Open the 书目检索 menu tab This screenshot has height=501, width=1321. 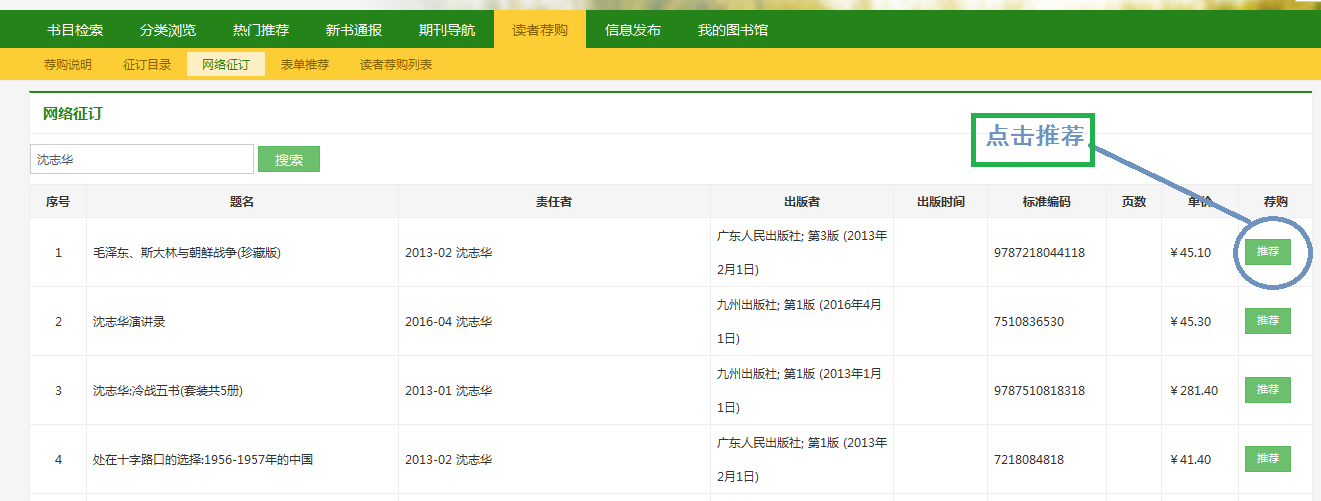(75, 30)
